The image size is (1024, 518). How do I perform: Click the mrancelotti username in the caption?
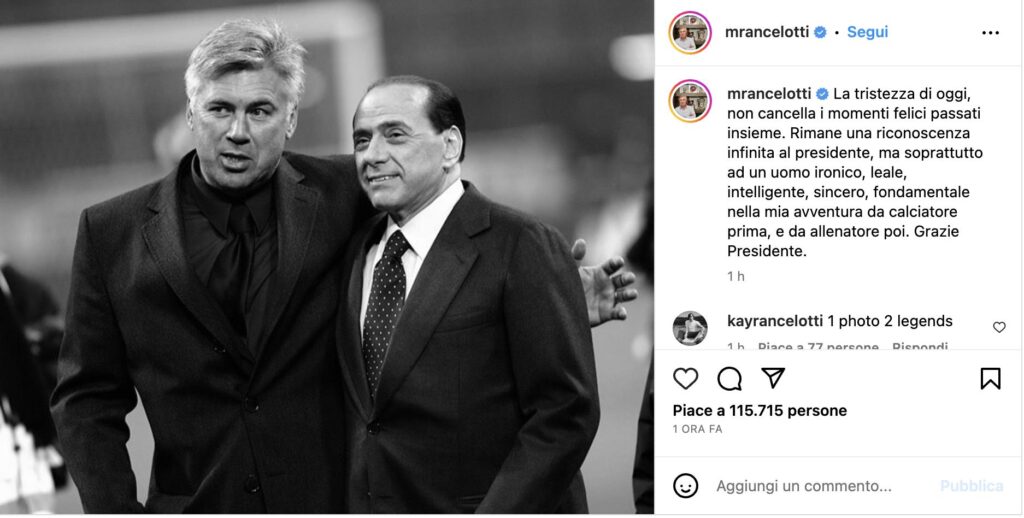769,94
